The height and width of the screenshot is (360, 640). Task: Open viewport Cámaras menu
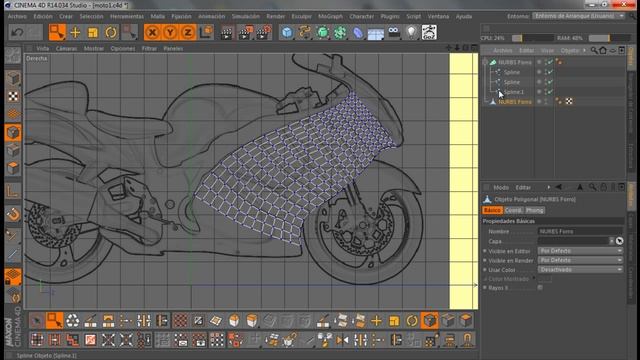point(66,48)
